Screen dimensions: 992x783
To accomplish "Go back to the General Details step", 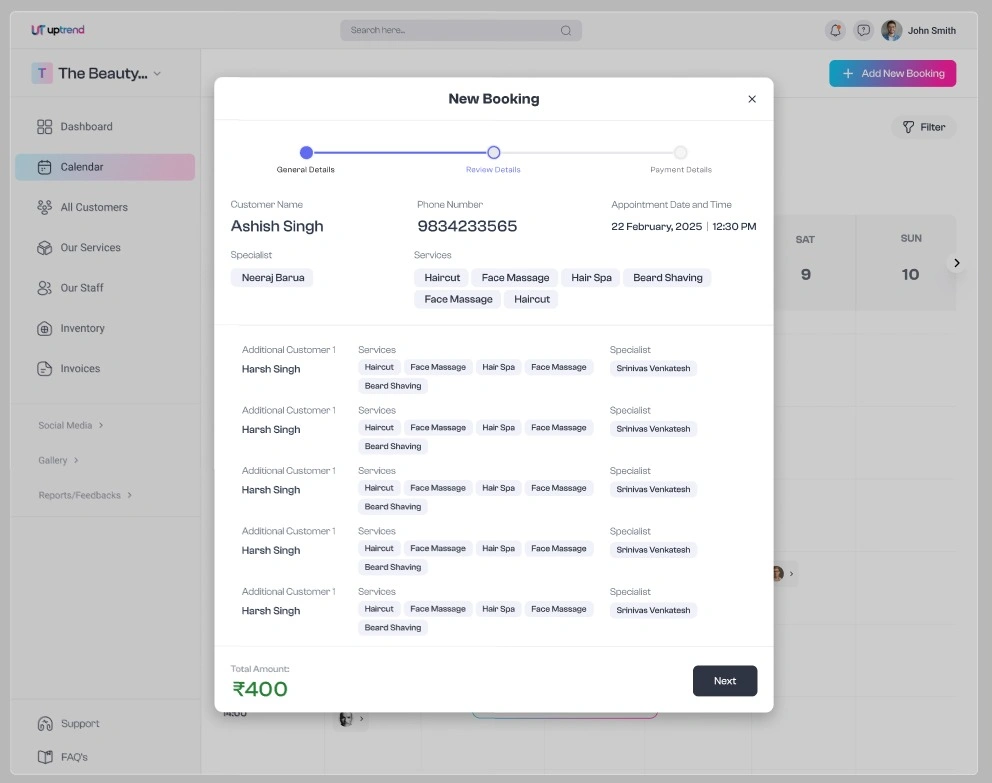I will click(306, 152).
